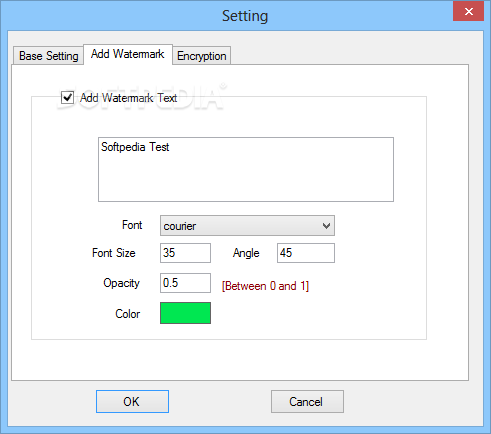The image size is (491, 434).
Task: Open the Font dropdown showing courier
Action: coord(247,226)
